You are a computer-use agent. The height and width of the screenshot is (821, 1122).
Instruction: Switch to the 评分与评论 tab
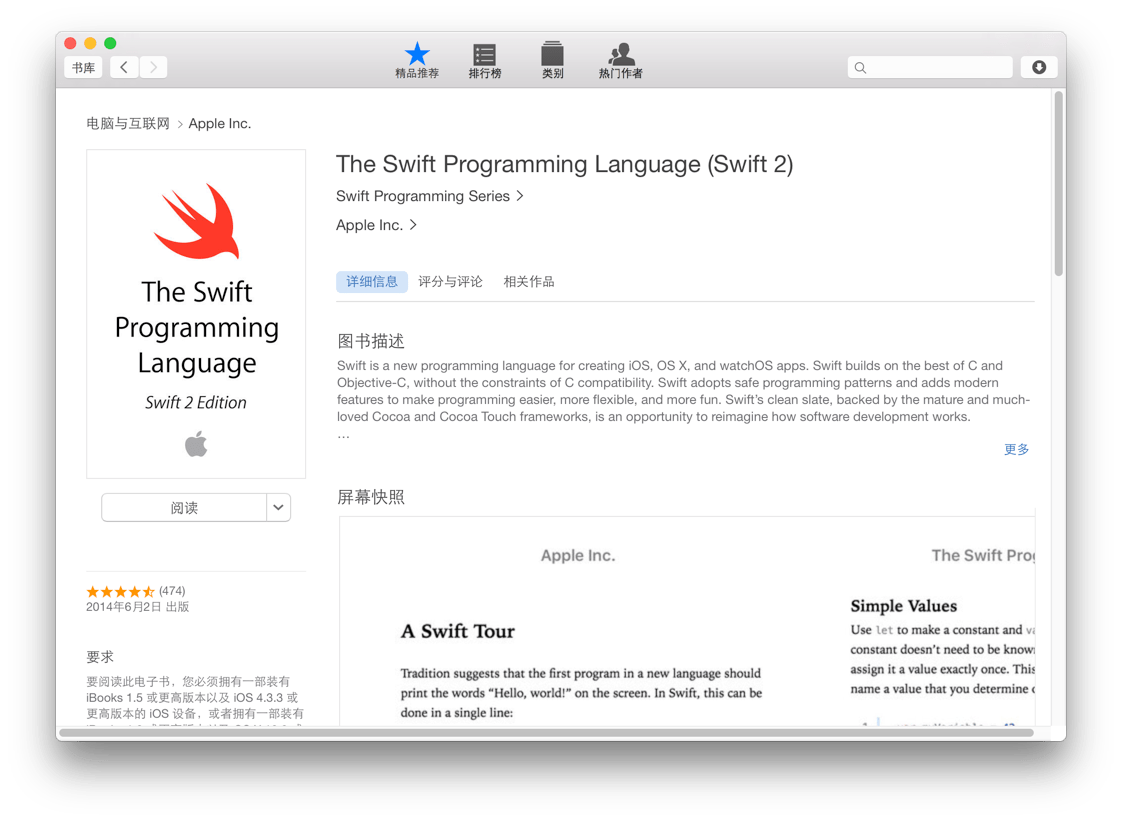click(x=450, y=281)
